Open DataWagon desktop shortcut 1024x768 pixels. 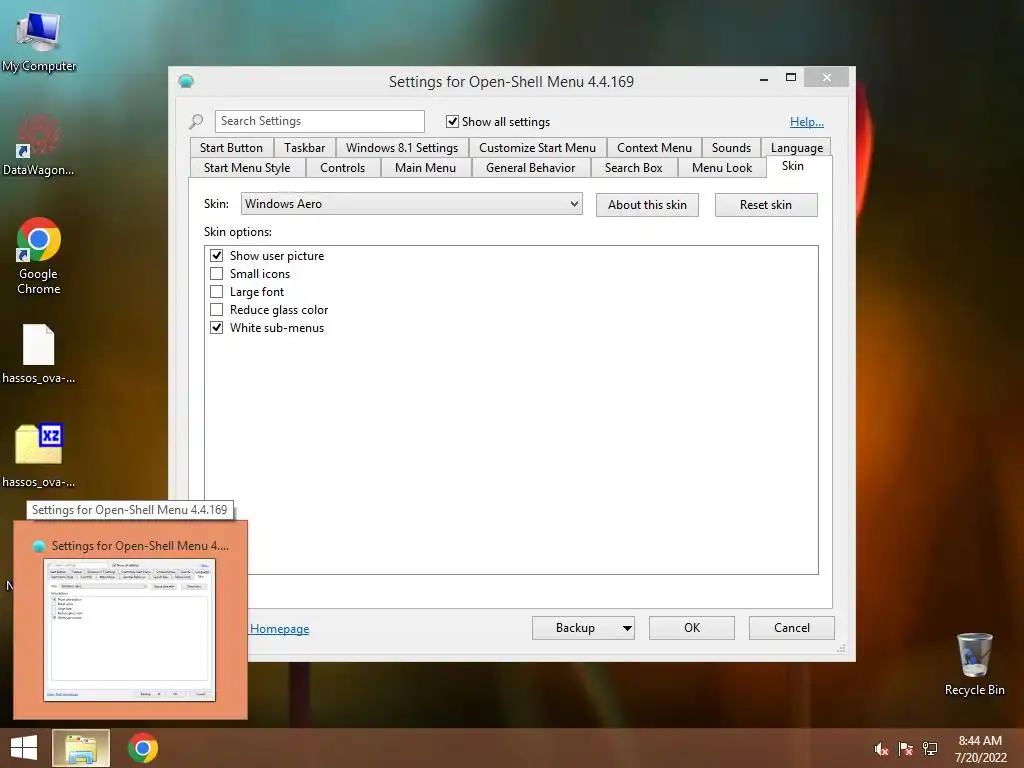39,145
